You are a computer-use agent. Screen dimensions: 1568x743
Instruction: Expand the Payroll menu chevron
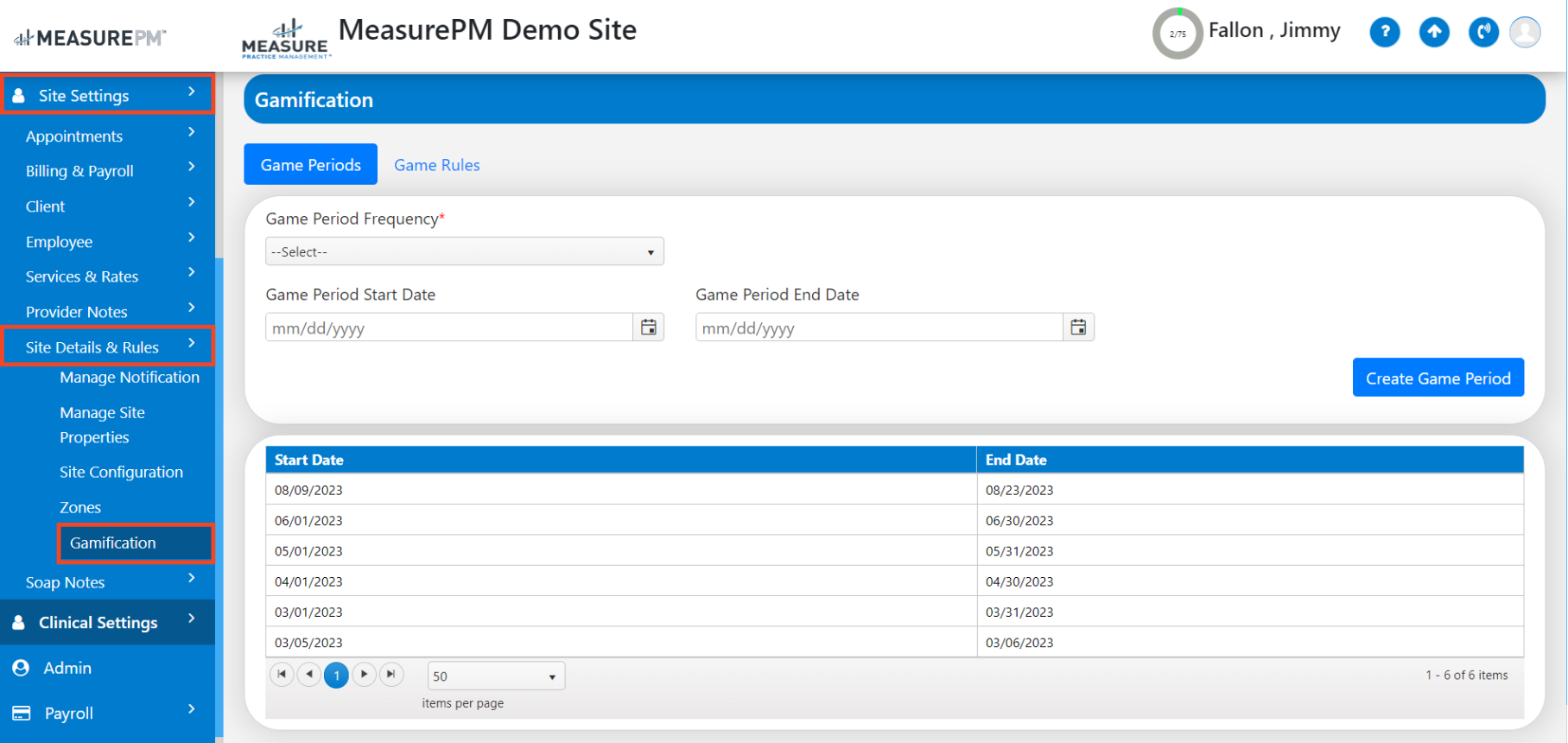192,709
